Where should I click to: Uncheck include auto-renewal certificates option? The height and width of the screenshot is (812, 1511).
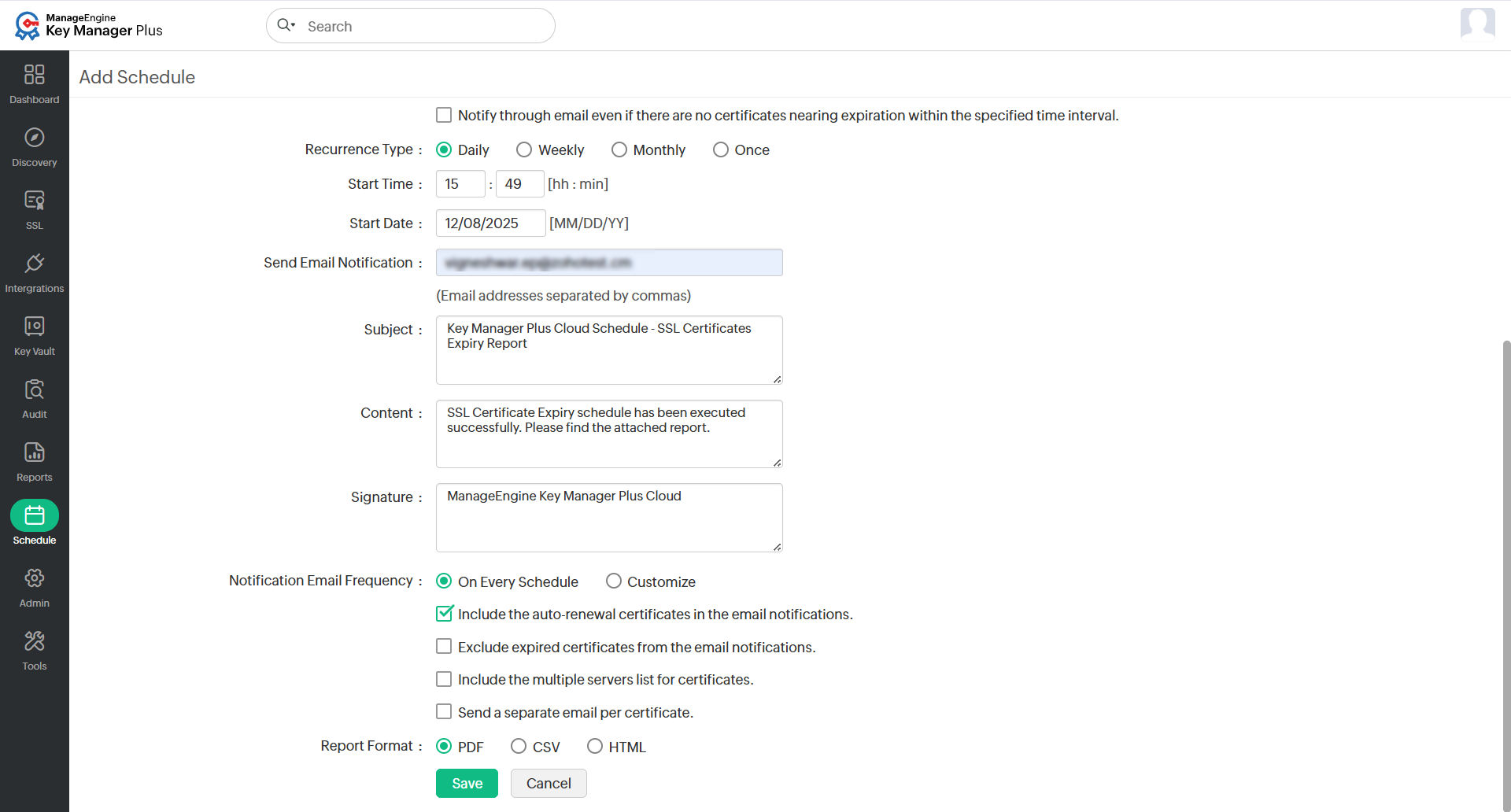[x=445, y=613]
